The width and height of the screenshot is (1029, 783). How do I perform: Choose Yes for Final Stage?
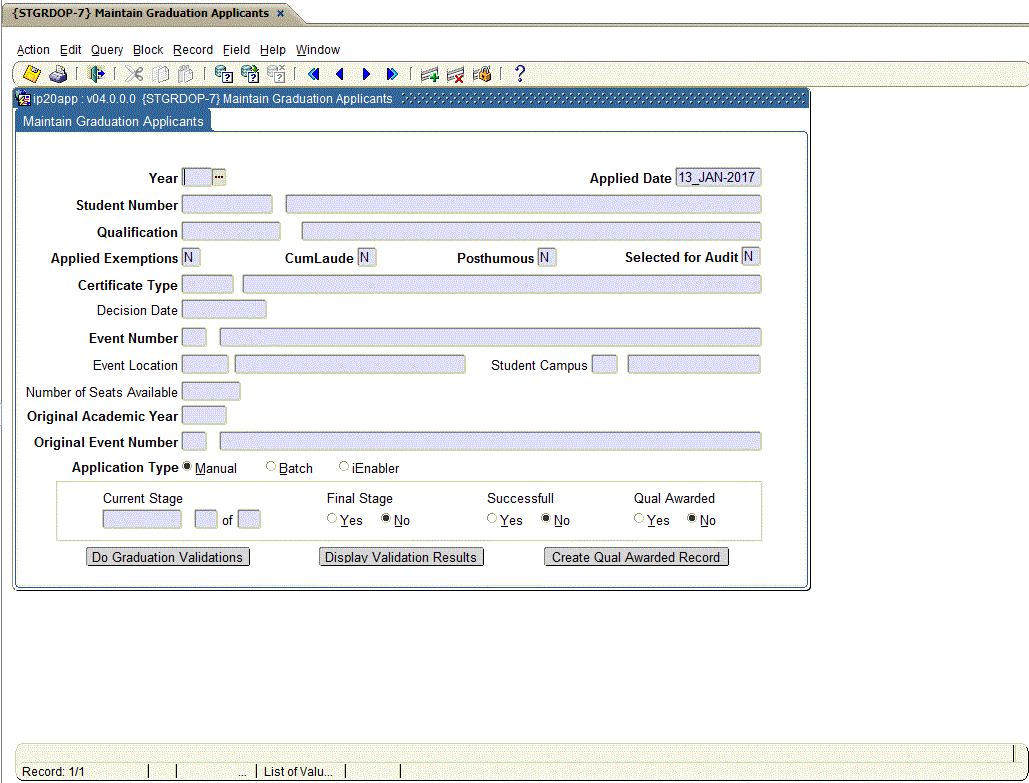[x=331, y=518]
